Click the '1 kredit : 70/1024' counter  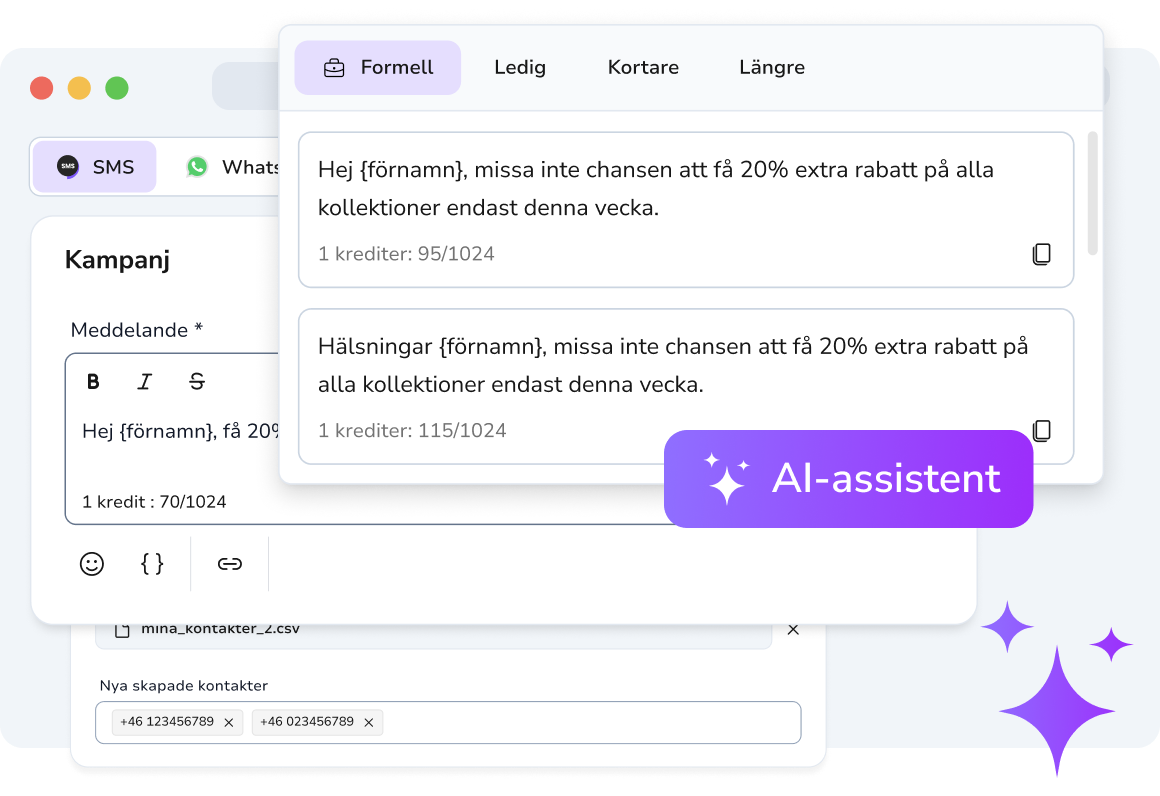click(154, 502)
